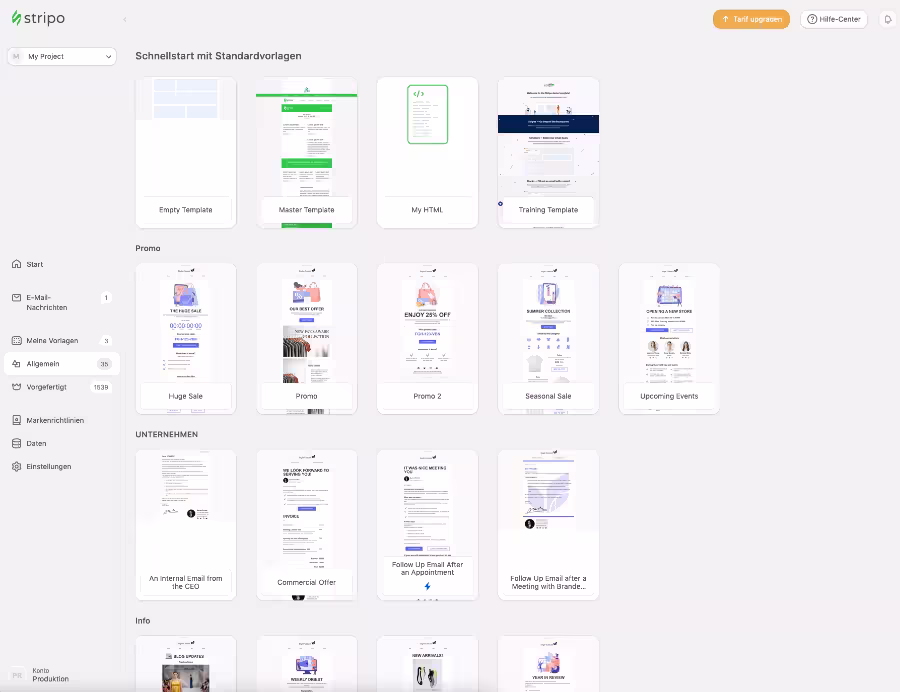Click the E-Mail-Nachrichten count badge 1
Image resolution: width=900 pixels, height=692 pixels.
coord(106,297)
